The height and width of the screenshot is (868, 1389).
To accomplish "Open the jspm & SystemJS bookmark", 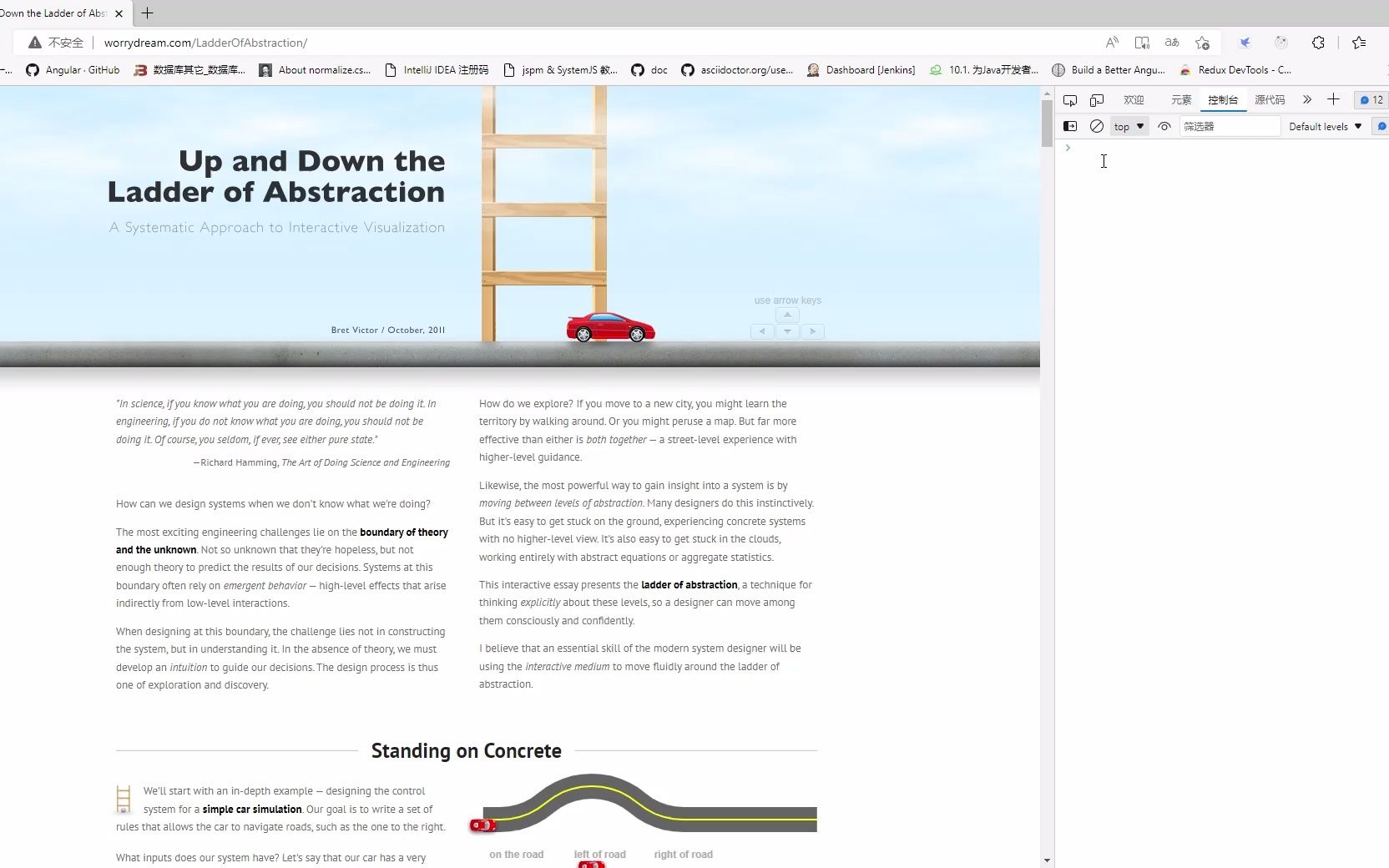I will (560, 70).
